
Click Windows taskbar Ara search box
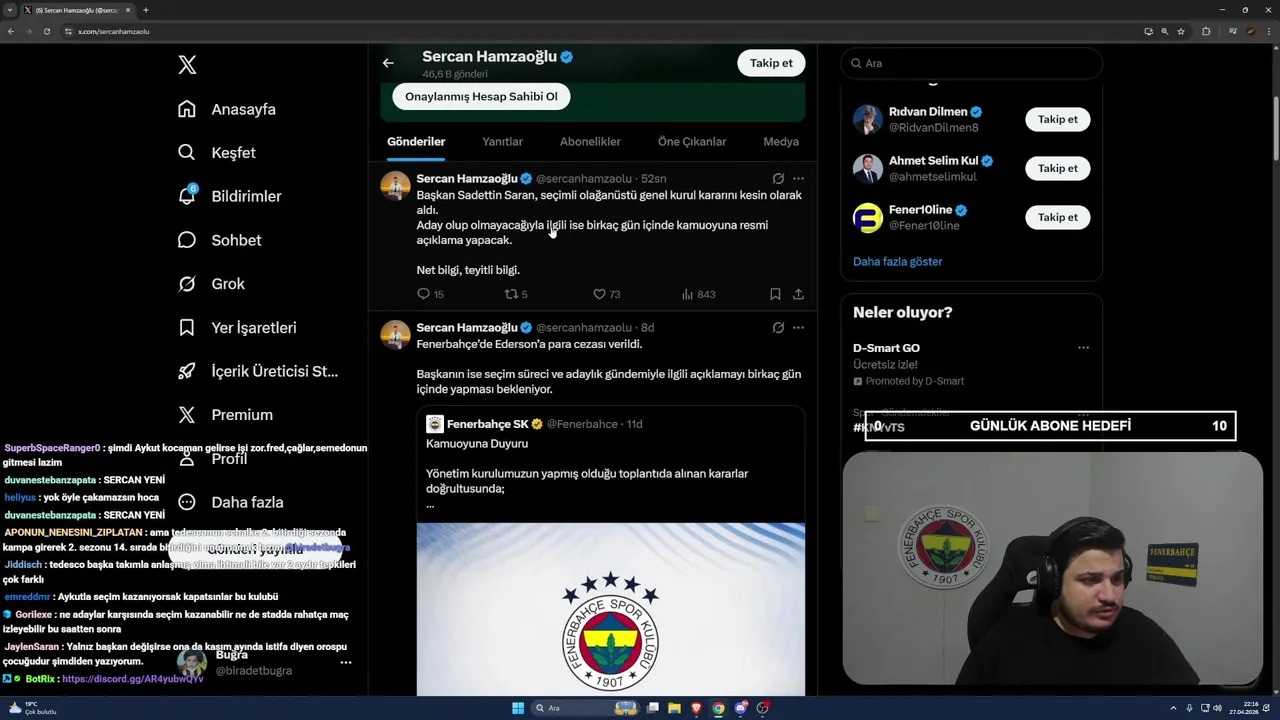coord(586,708)
